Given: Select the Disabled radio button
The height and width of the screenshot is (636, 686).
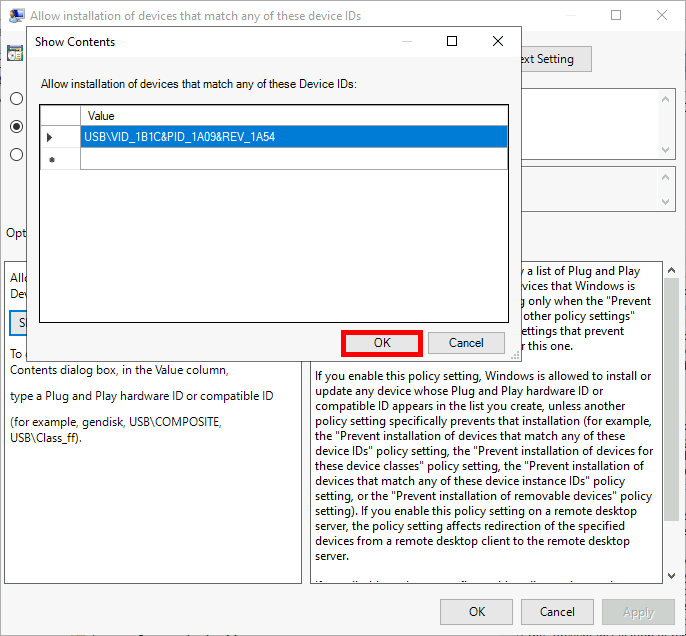Looking at the screenshot, I should coord(17,154).
